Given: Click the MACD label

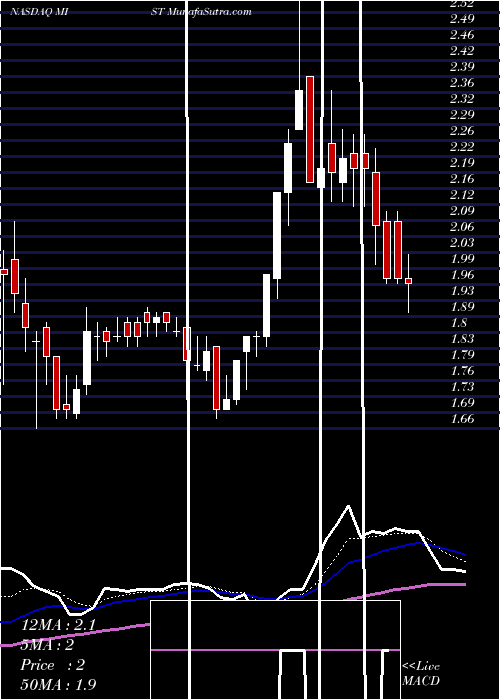Looking at the screenshot, I should pos(421,681).
